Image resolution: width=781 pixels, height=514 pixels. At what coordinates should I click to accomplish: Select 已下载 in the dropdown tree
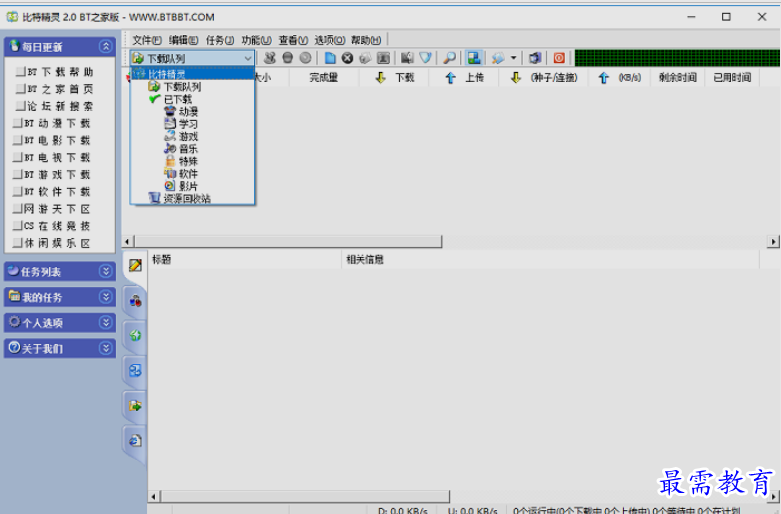(x=178, y=99)
